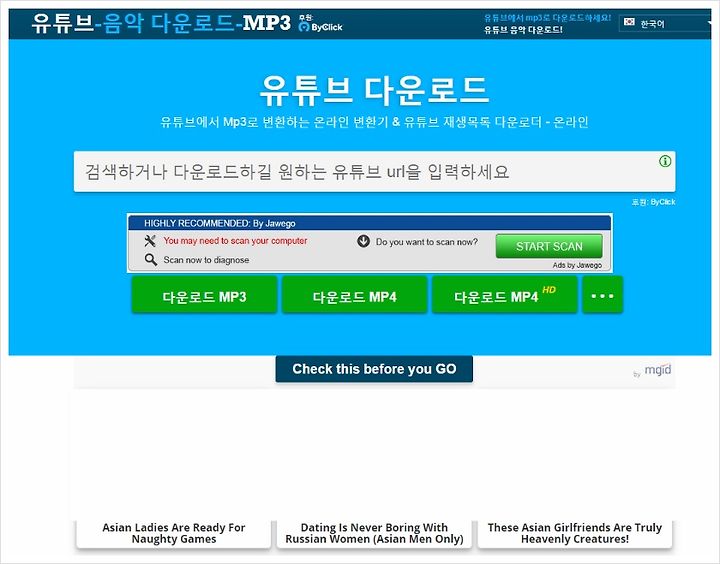The height and width of the screenshot is (564, 720).
Task: Open Asian Ladies Are Ready ad card
Action: tap(174, 533)
